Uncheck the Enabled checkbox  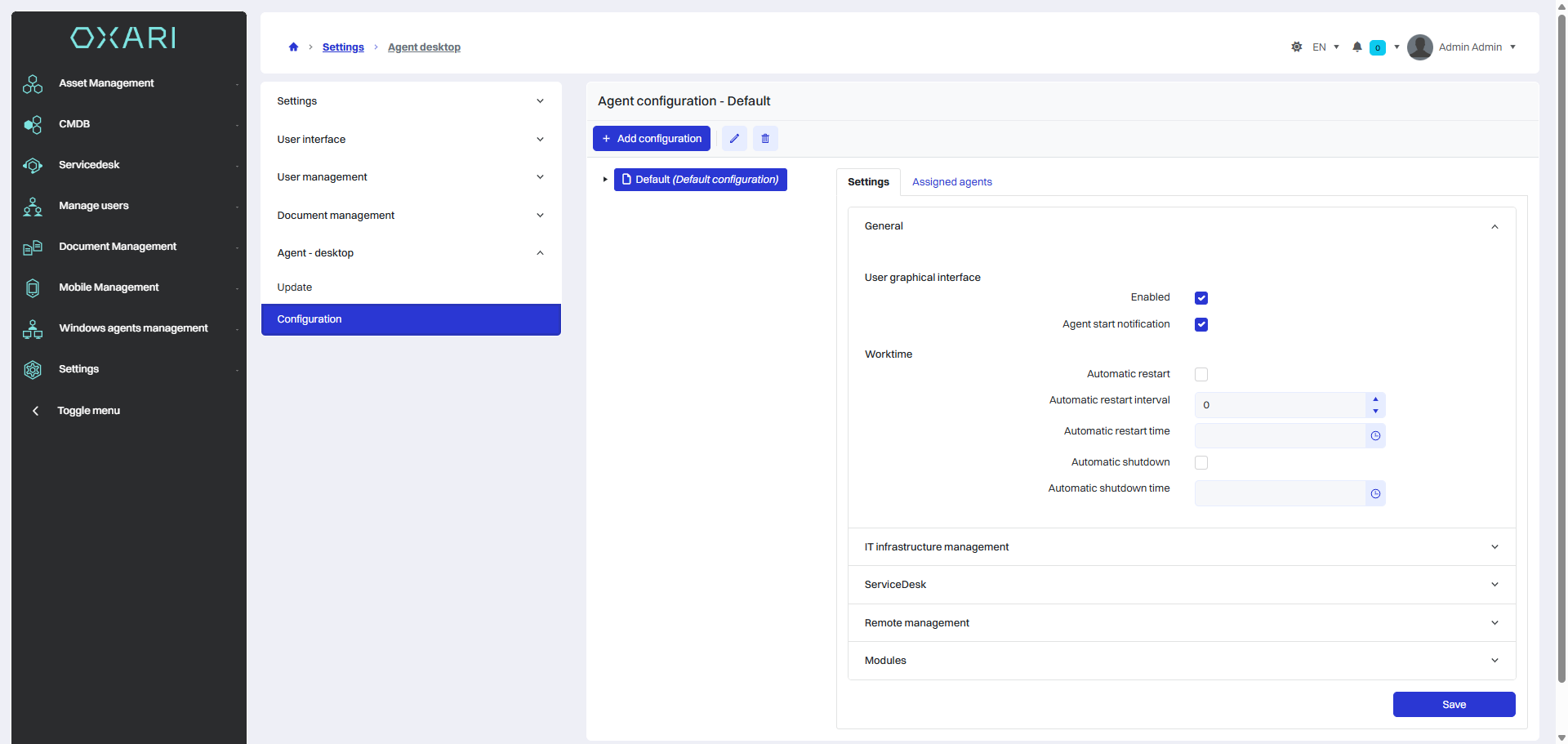[x=1200, y=298]
